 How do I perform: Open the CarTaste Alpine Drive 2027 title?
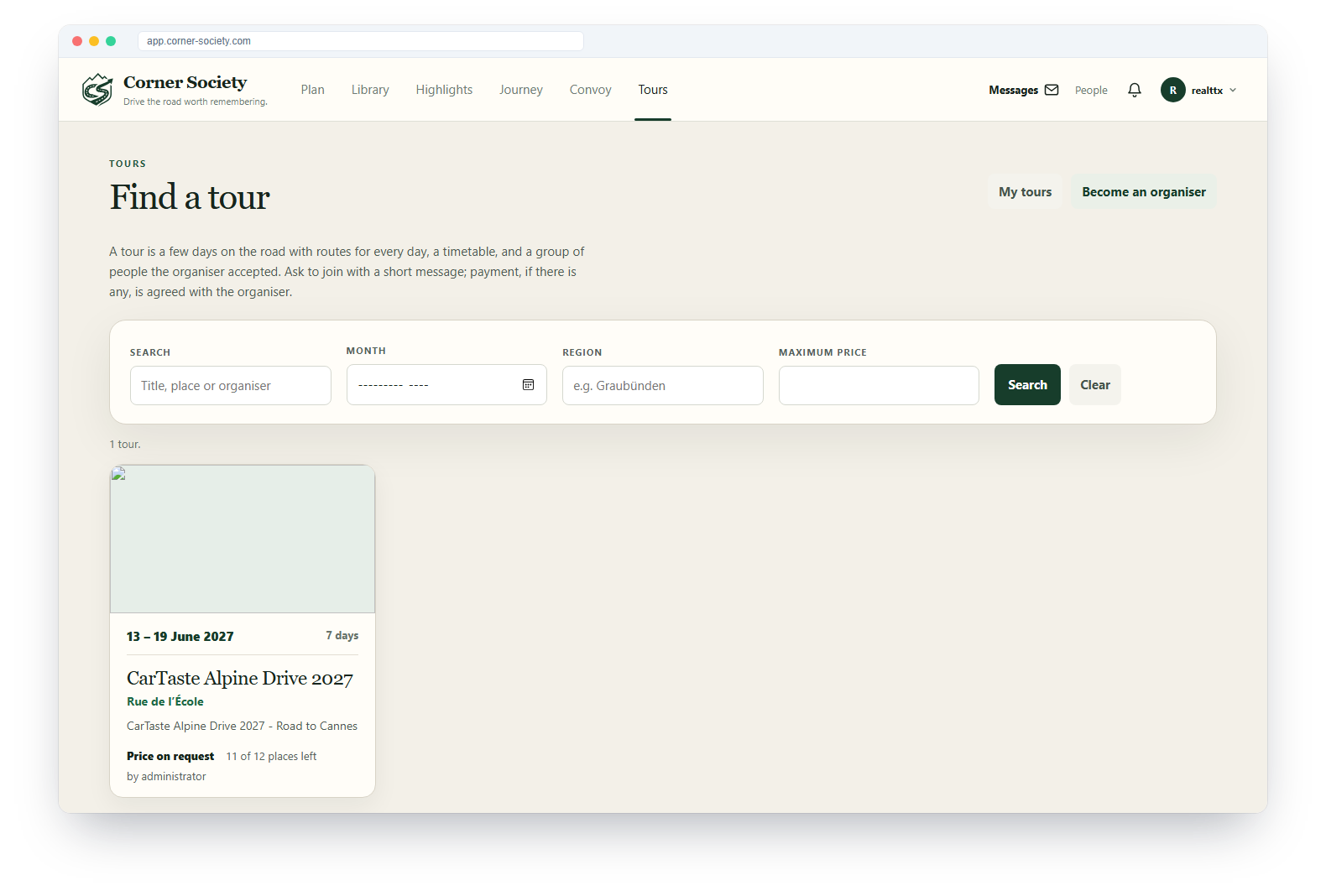pos(240,678)
